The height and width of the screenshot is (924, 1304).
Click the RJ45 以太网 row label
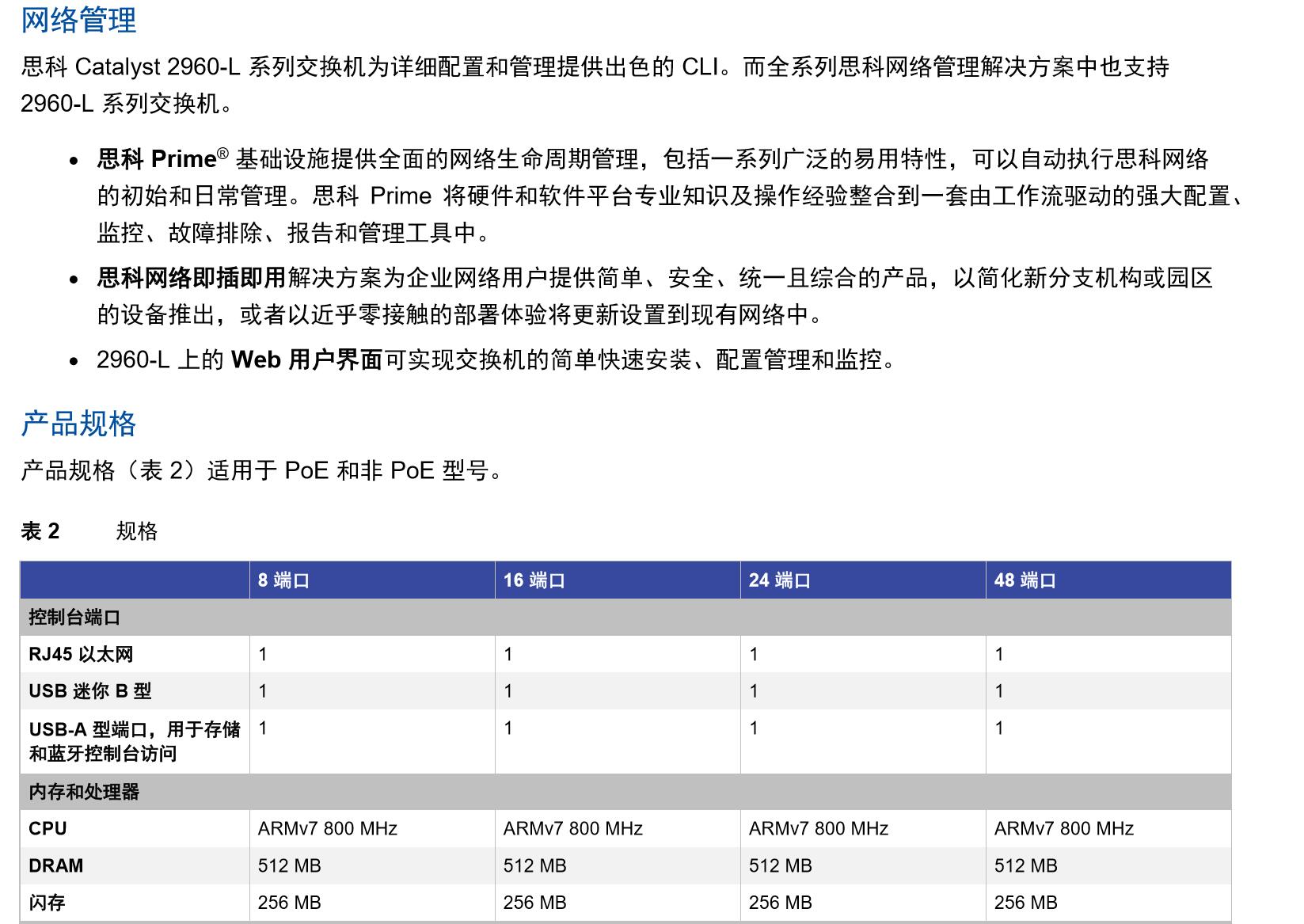81,655
